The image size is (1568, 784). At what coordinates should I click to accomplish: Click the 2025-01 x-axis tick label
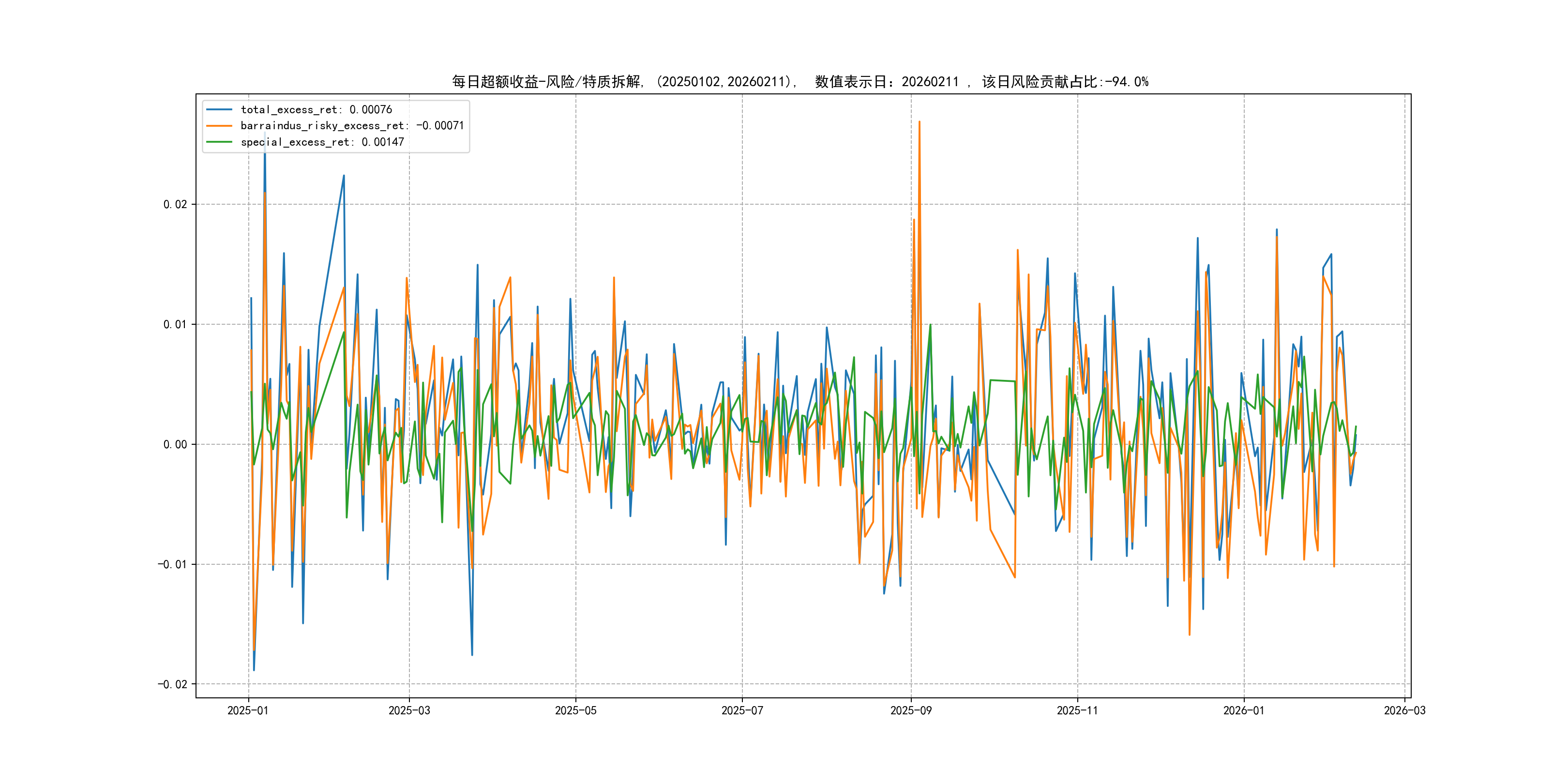(248, 710)
